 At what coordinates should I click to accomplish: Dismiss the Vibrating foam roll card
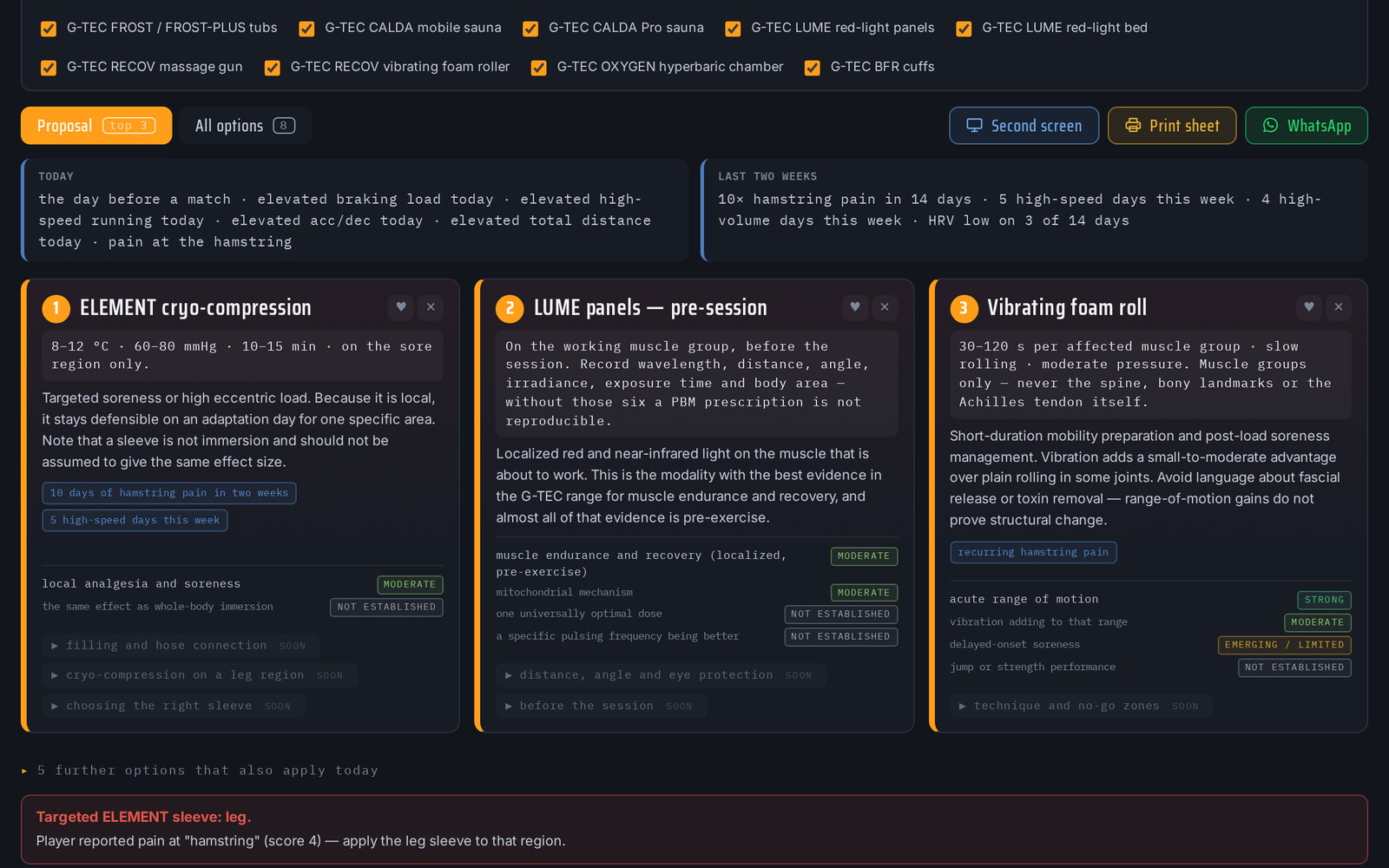1339,306
